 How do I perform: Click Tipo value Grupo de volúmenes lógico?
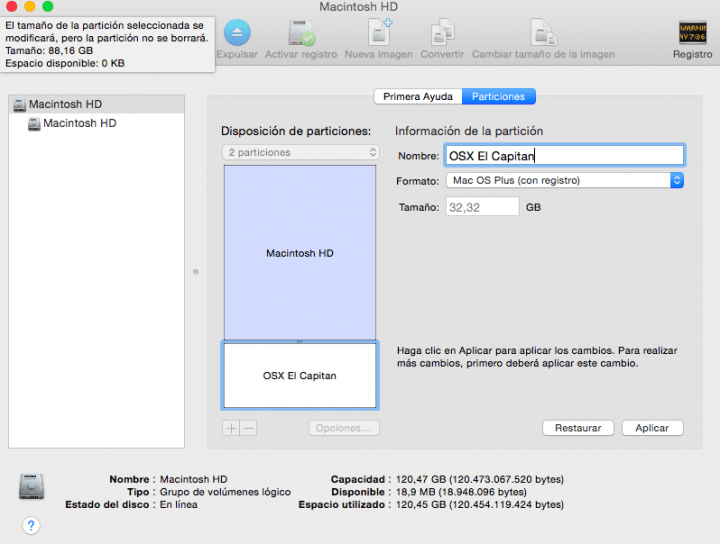coord(225,492)
